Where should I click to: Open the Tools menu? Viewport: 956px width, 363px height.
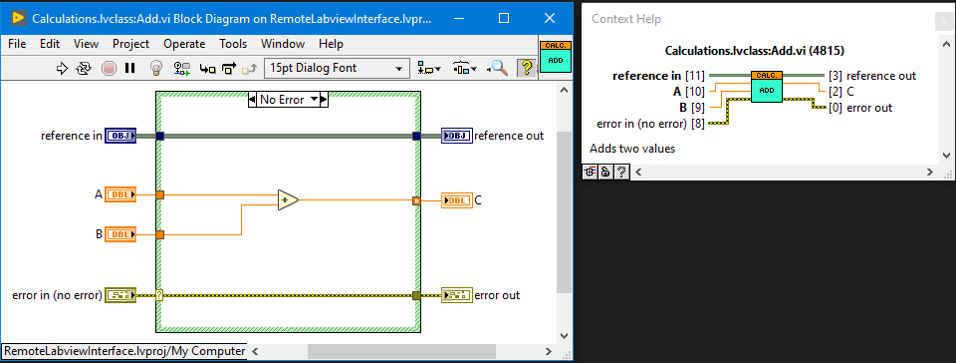pos(233,44)
